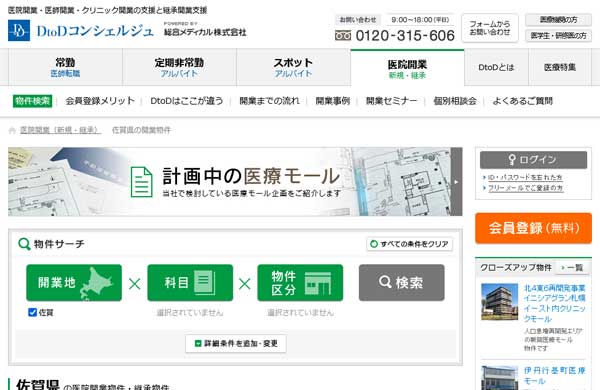Open the 開業地 location selector with Japan map
Screen dimensions: 600x390
point(74,283)
